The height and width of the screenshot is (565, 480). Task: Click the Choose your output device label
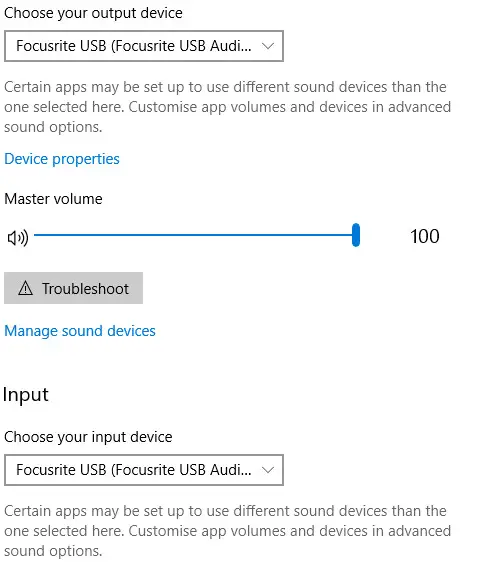(93, 13)
